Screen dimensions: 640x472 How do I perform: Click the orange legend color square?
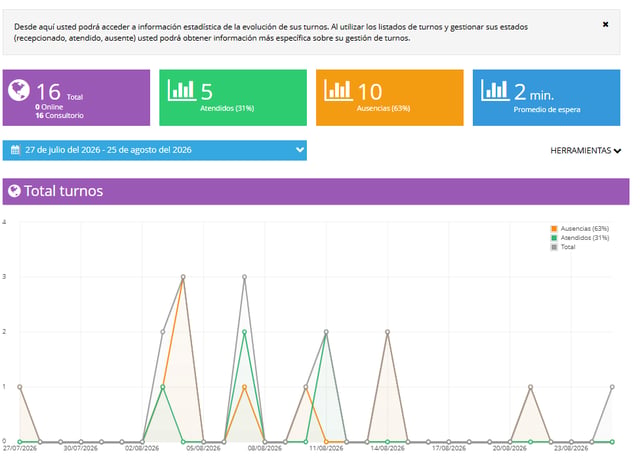[554, 229]
